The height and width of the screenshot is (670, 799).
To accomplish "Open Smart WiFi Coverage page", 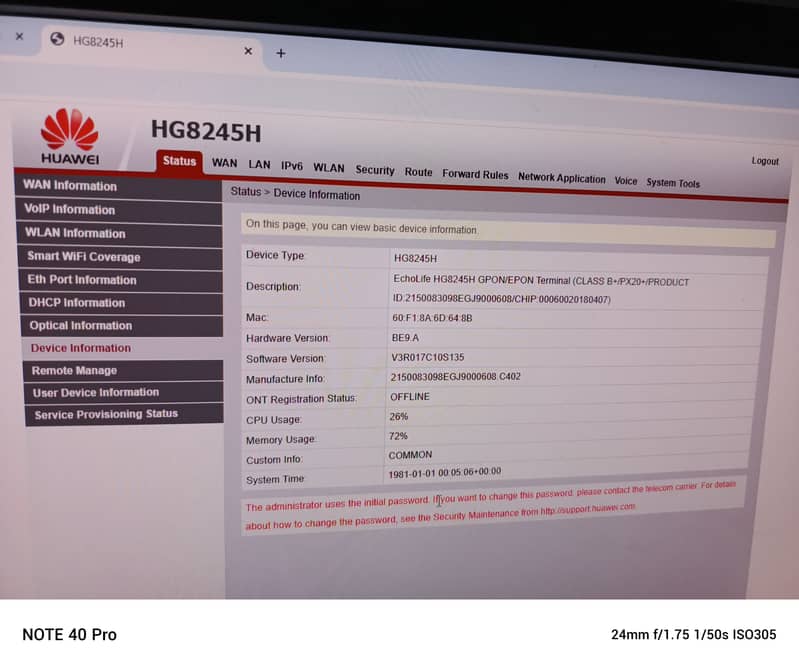I will tap(120, 257).
